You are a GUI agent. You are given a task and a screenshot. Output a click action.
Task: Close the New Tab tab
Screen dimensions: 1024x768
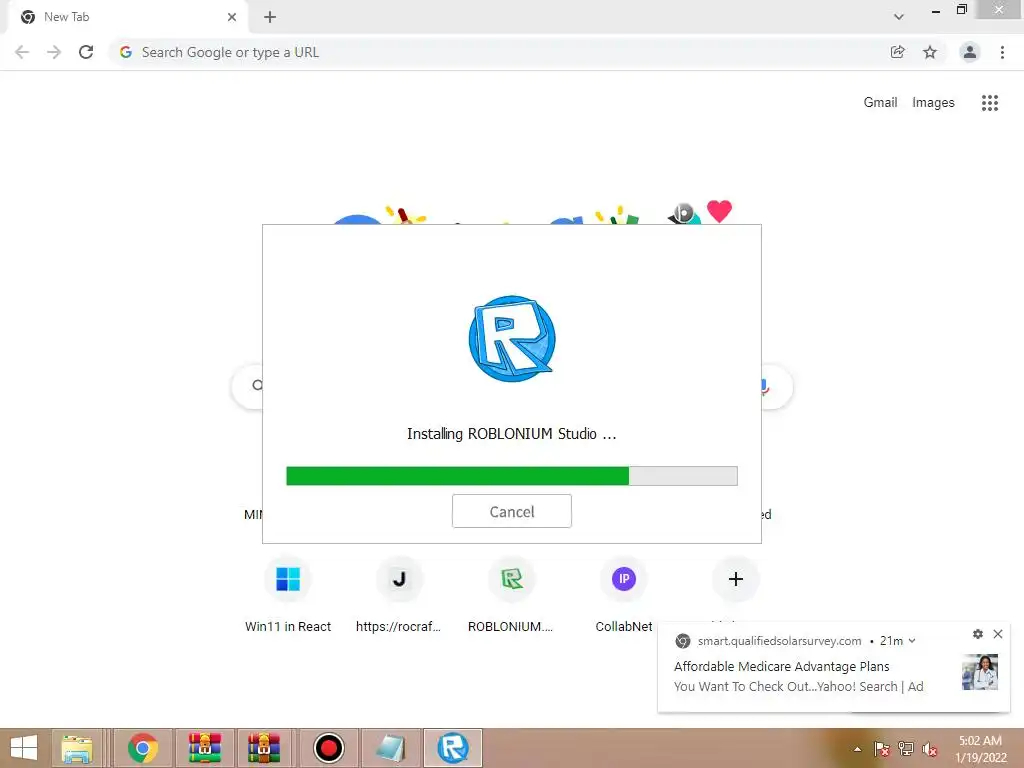click(x=232, y=17)
